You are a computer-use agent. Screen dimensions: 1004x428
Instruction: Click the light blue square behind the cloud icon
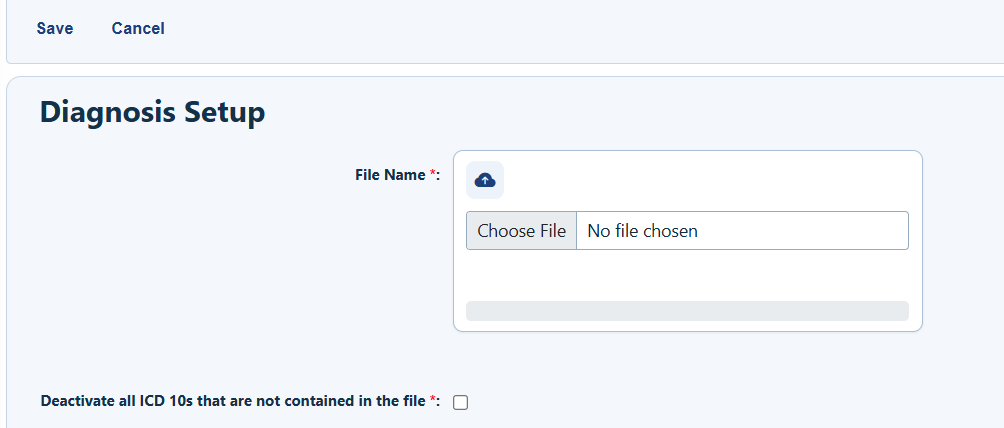tap(485, 180)
